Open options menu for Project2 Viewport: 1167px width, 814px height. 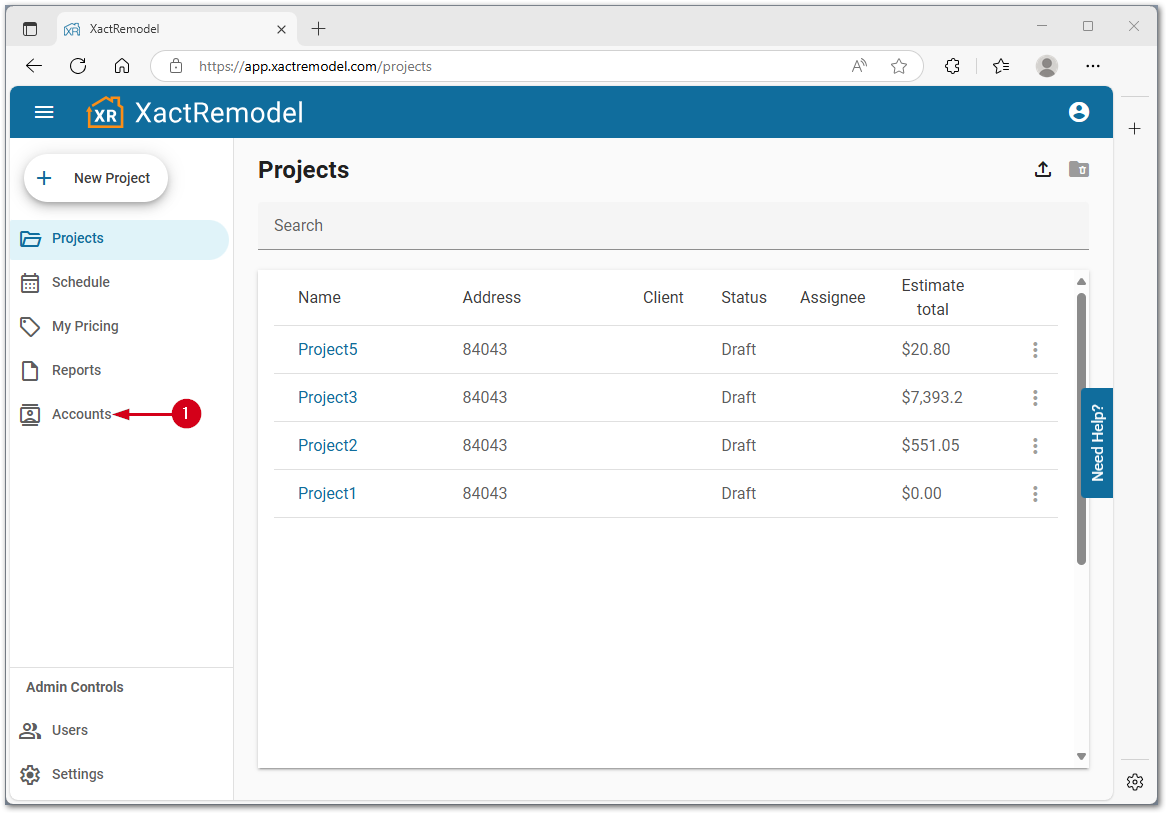click(1035, 446)
